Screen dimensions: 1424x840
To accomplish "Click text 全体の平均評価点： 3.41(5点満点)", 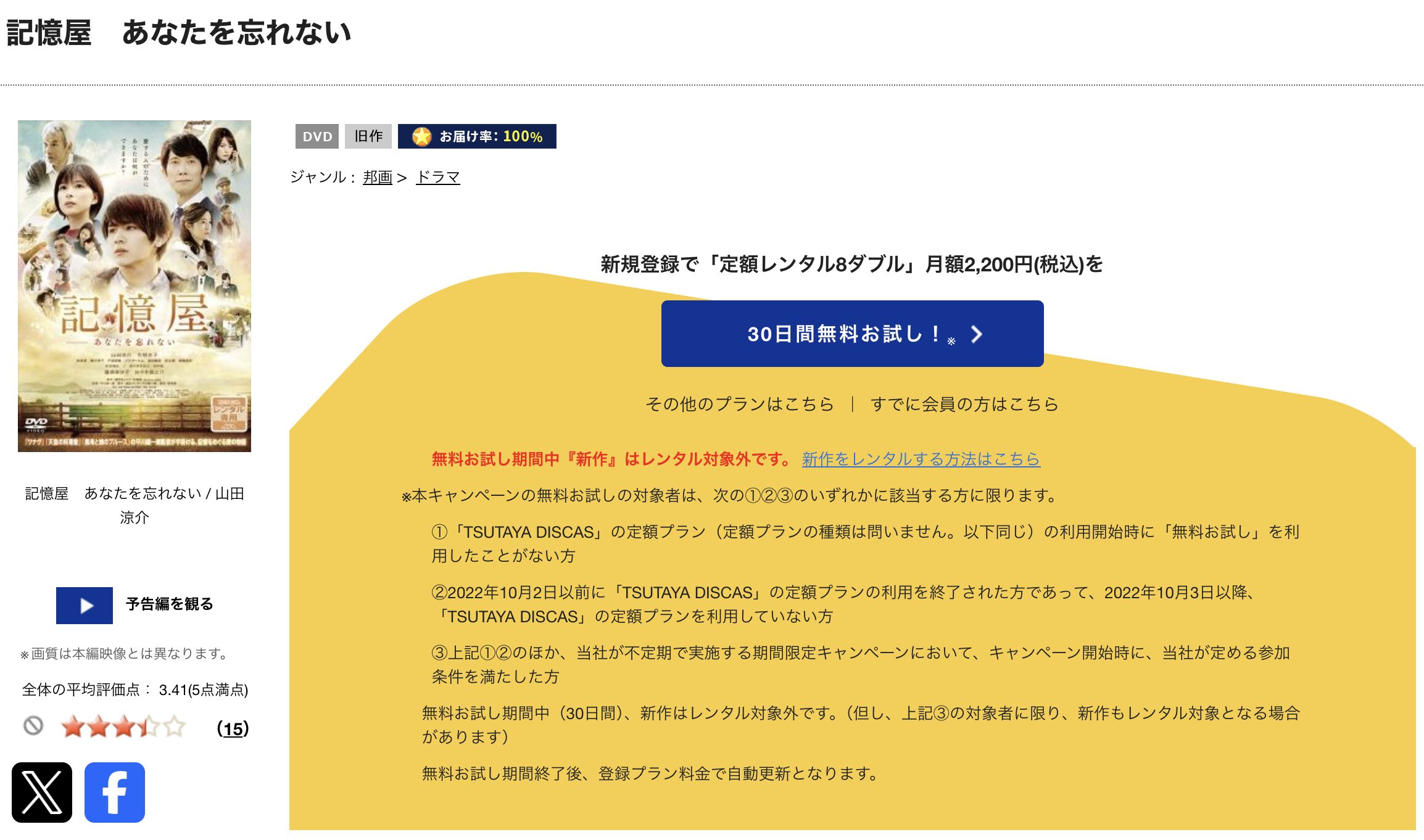I will pos(135,690).
